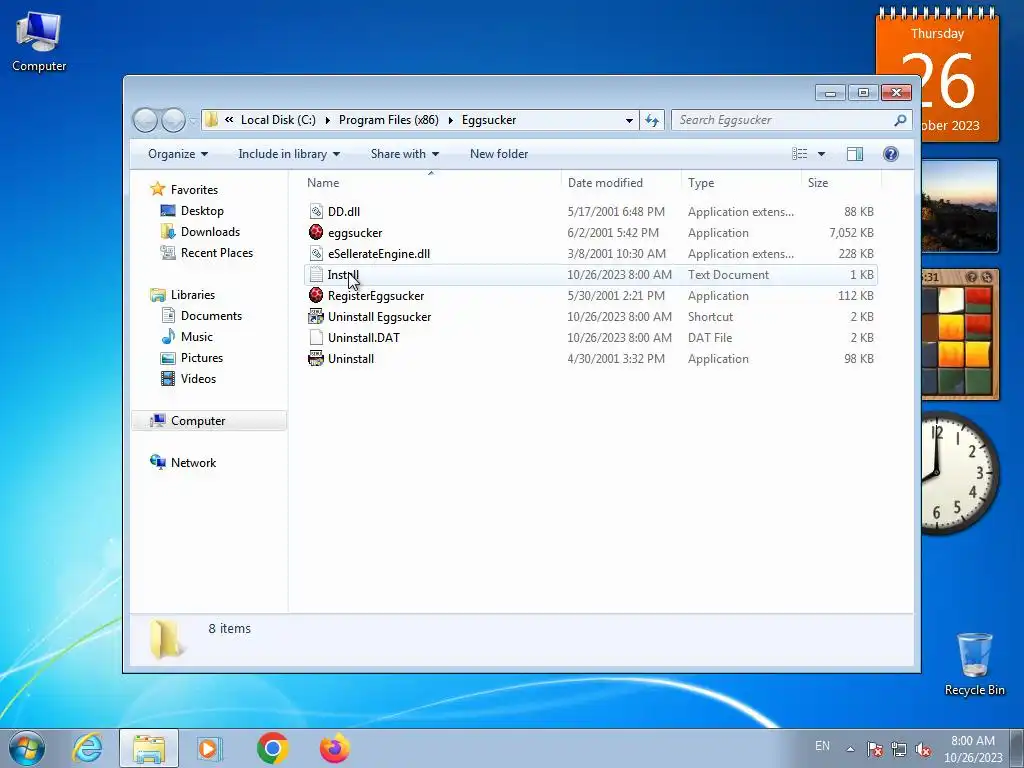Select the Install text document icon
Screen dimensions: 1024x768
(x=316, y=275)
